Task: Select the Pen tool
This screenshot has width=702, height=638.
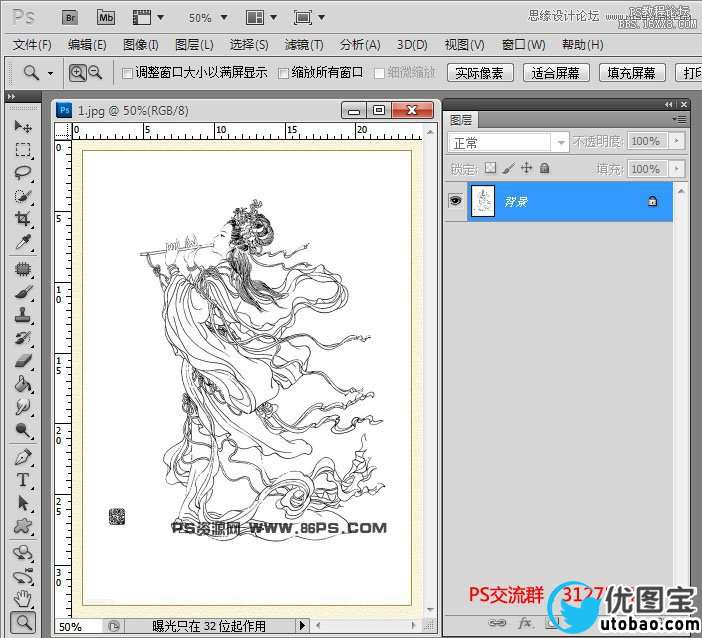Action: 22,457
